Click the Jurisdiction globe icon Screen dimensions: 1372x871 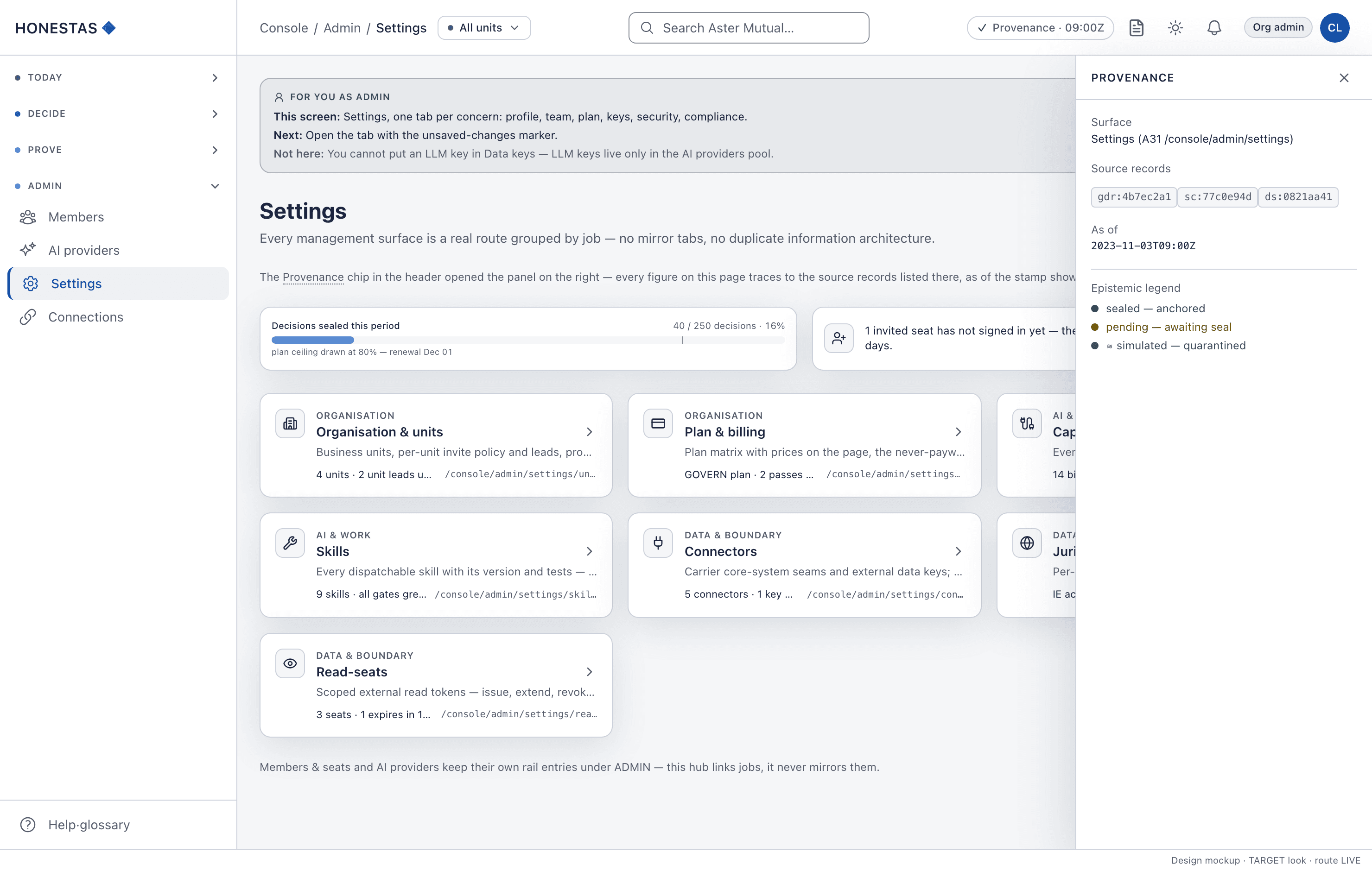[1027, 543]
